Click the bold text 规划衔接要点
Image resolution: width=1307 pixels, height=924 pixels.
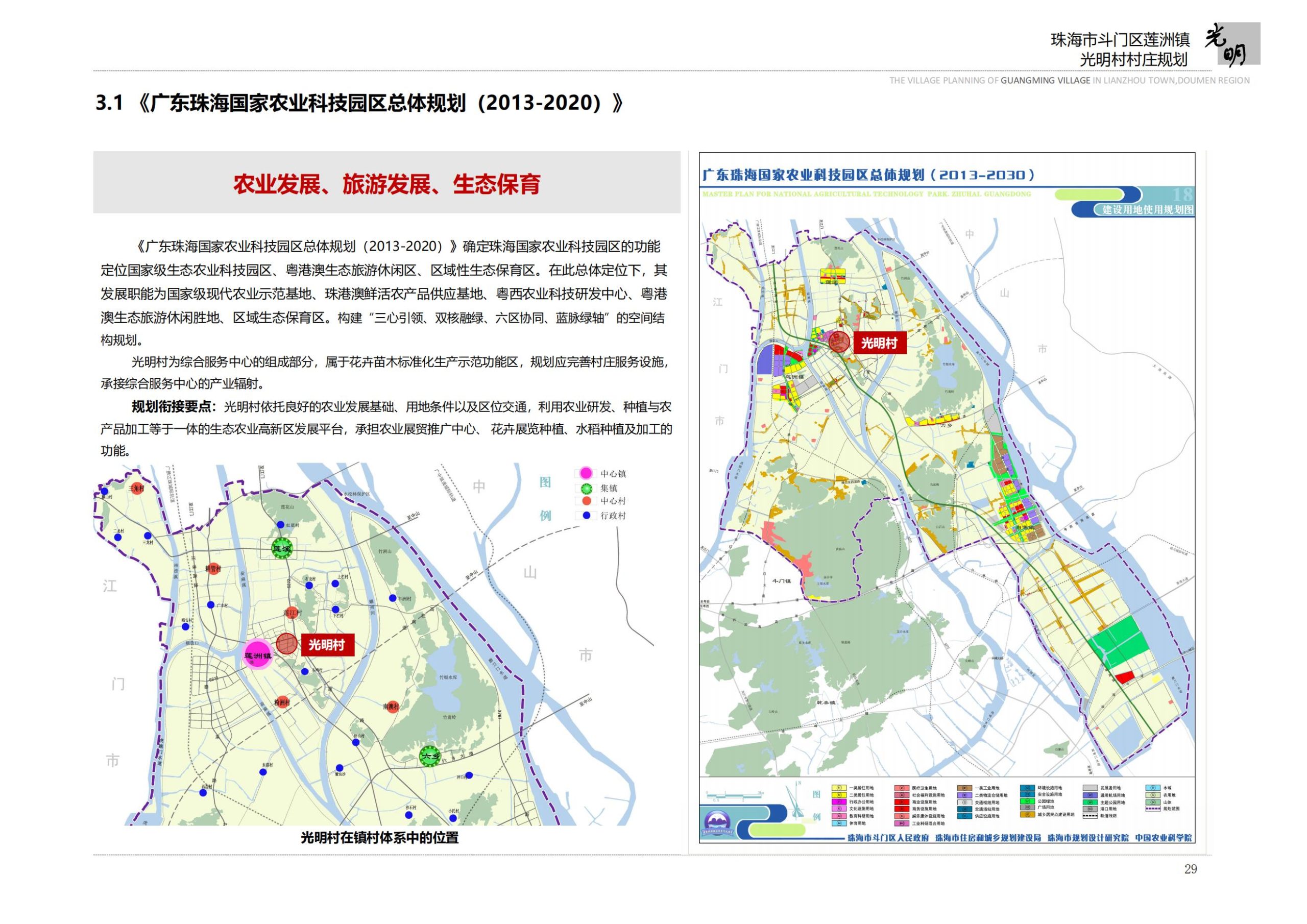[x=174, y=406]
